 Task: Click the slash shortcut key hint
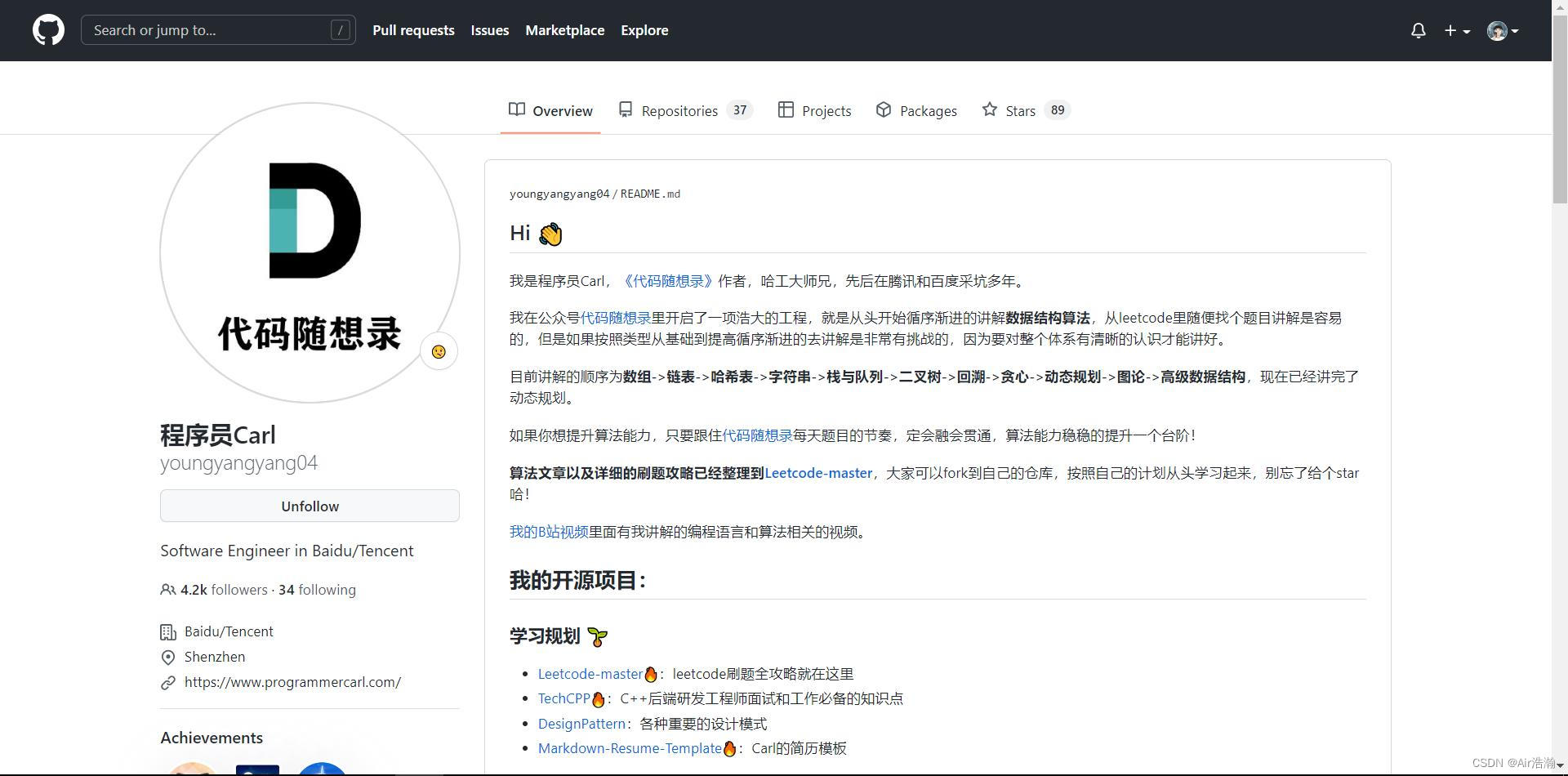(341, 30)
